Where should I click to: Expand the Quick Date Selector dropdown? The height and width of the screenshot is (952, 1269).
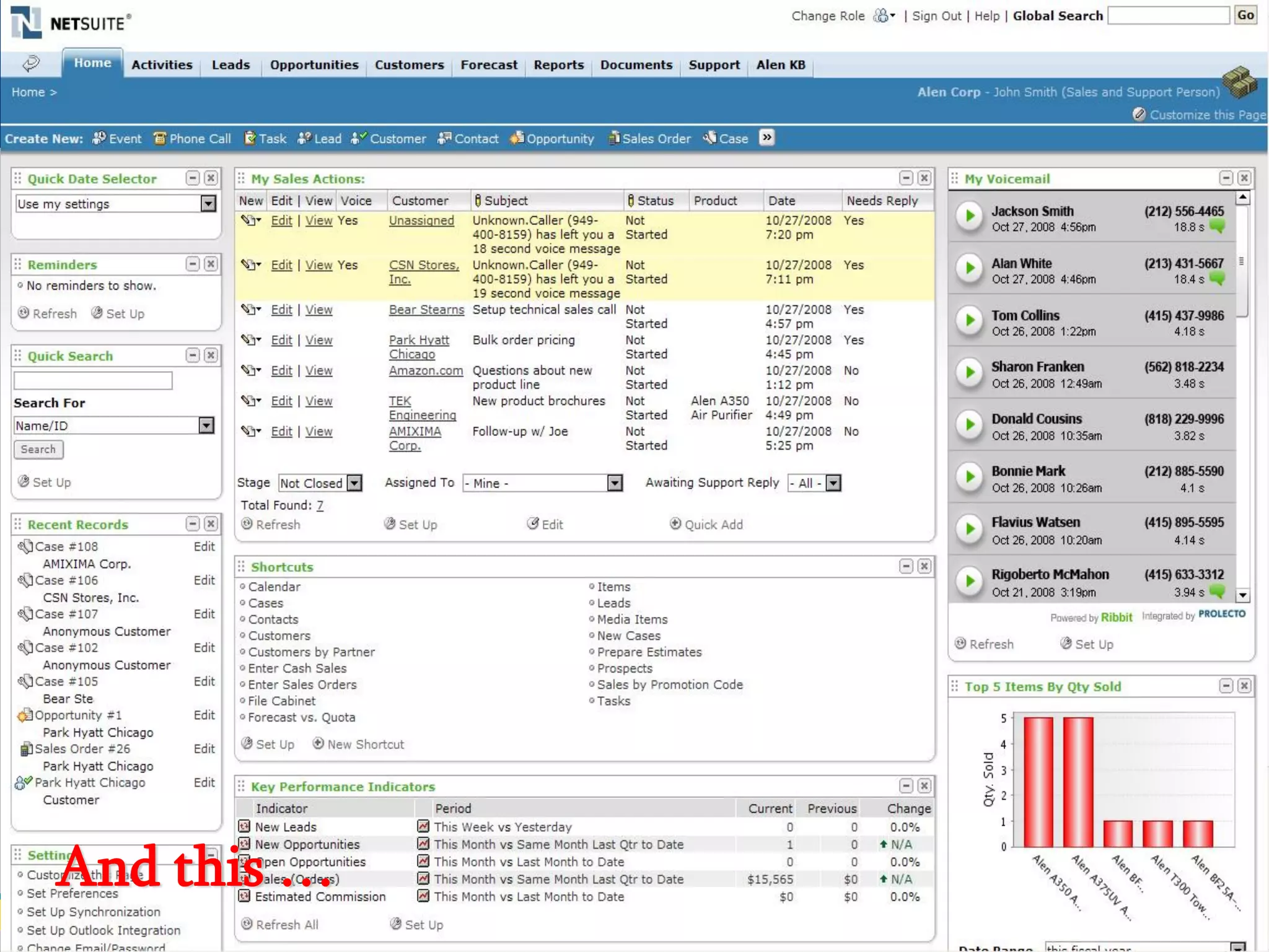click(208, 204)
